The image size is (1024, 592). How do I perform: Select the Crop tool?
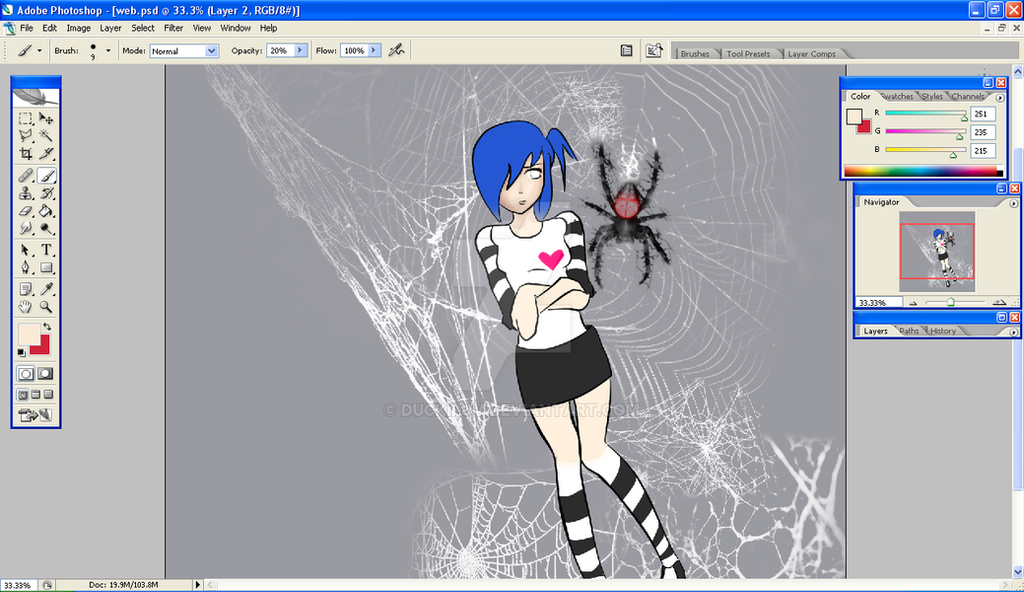tap(25, 154)
